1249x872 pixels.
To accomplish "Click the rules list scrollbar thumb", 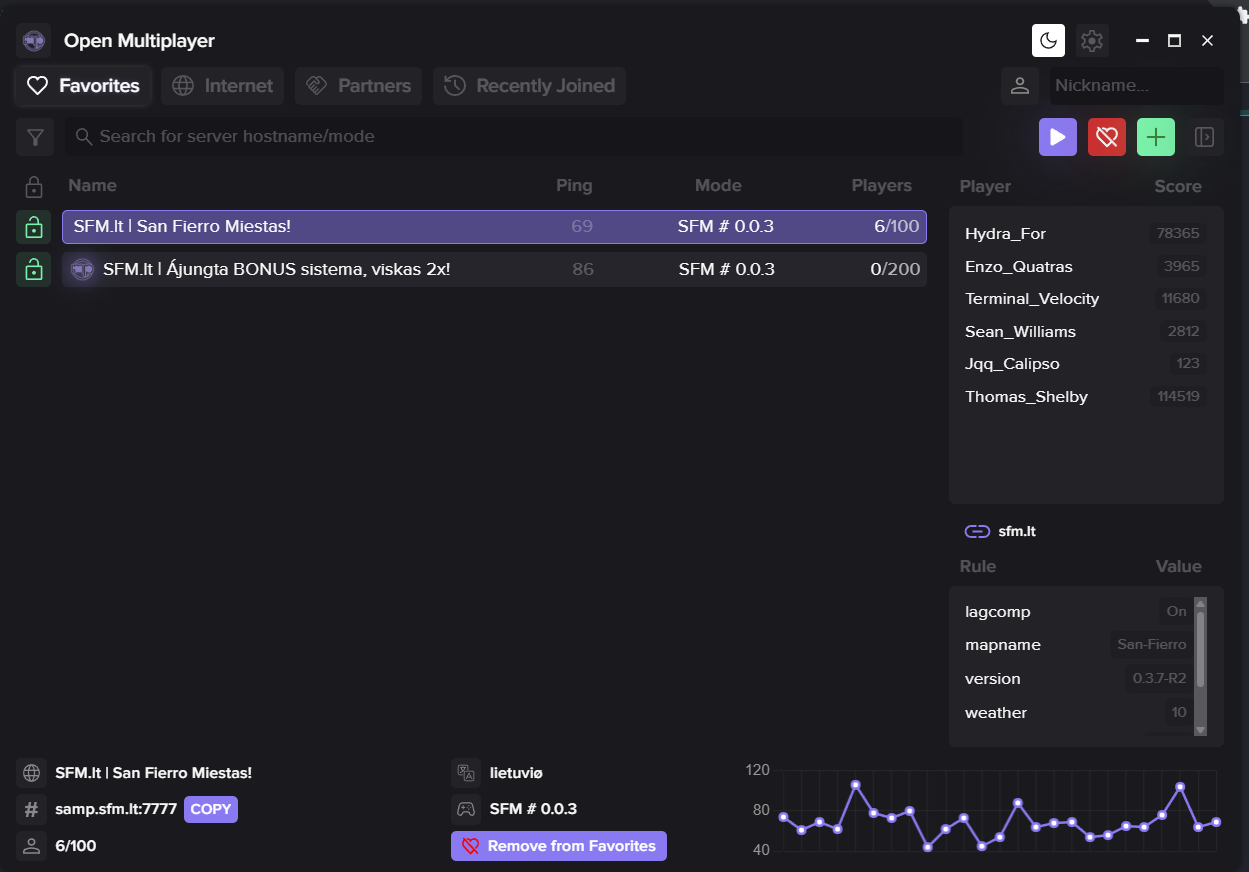I will coord(1201,648).
